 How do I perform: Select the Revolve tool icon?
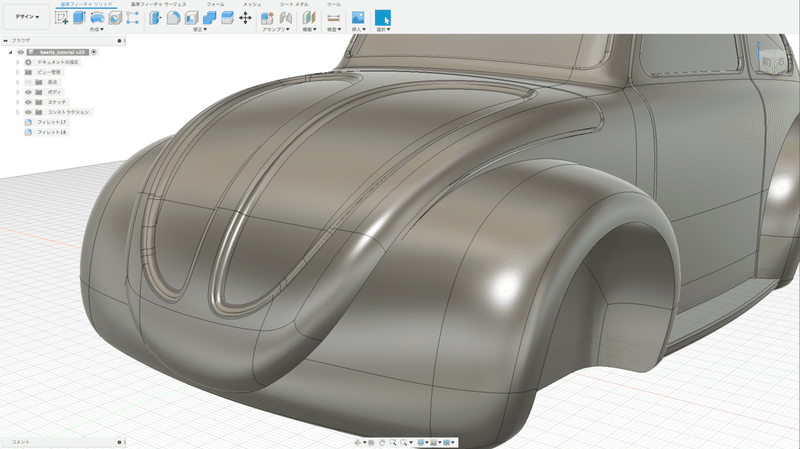97,18
